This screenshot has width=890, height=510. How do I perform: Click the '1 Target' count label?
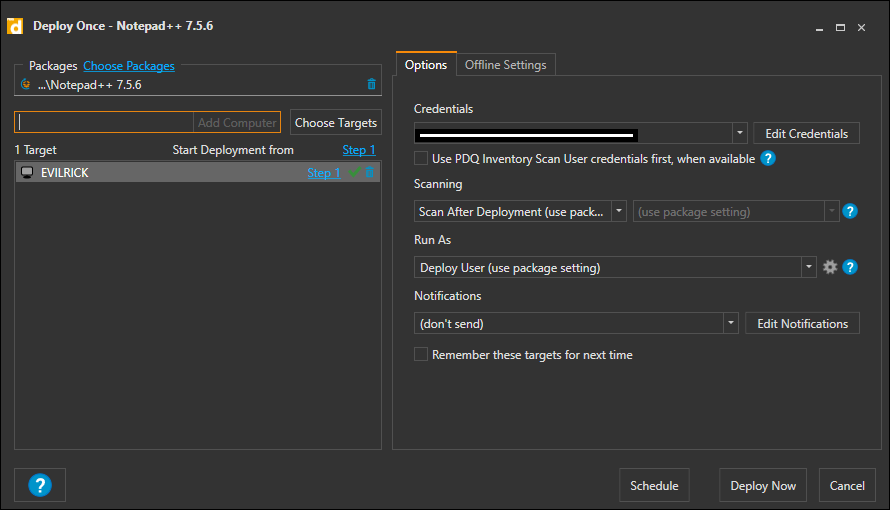pos(36,150)
